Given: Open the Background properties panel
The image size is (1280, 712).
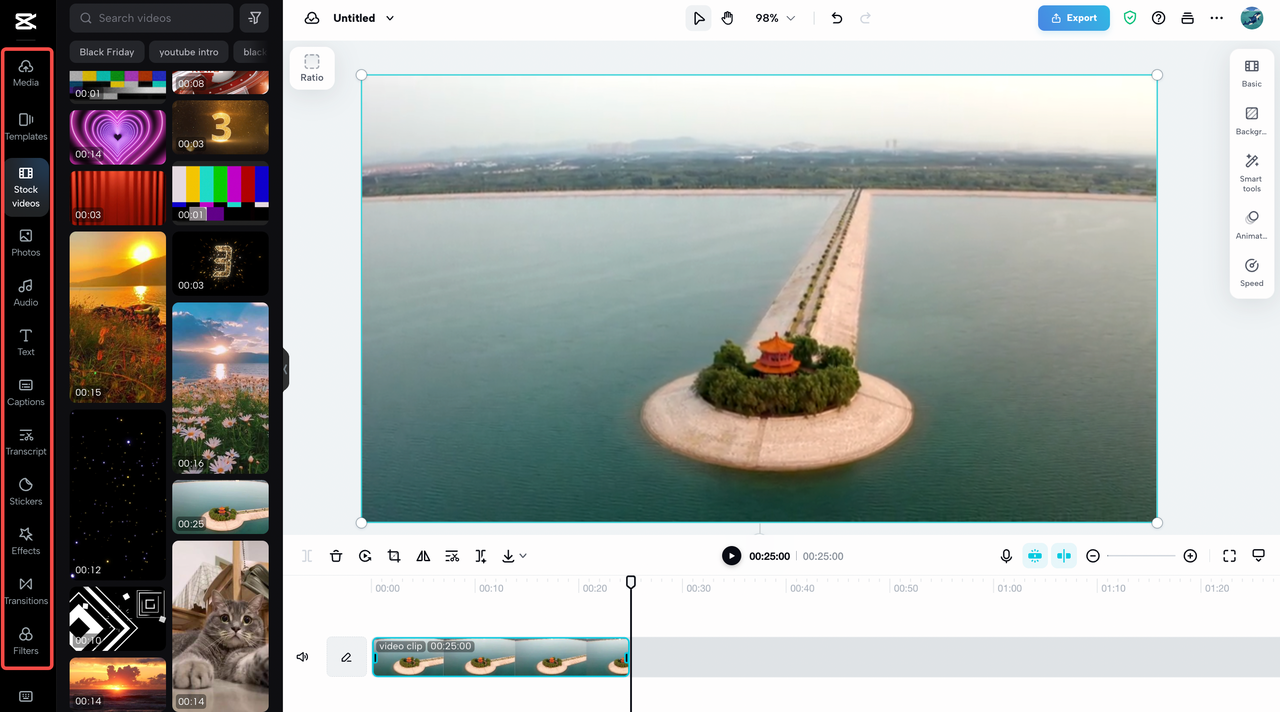Looking at the screenshot, I should [x=1252, y=122].
